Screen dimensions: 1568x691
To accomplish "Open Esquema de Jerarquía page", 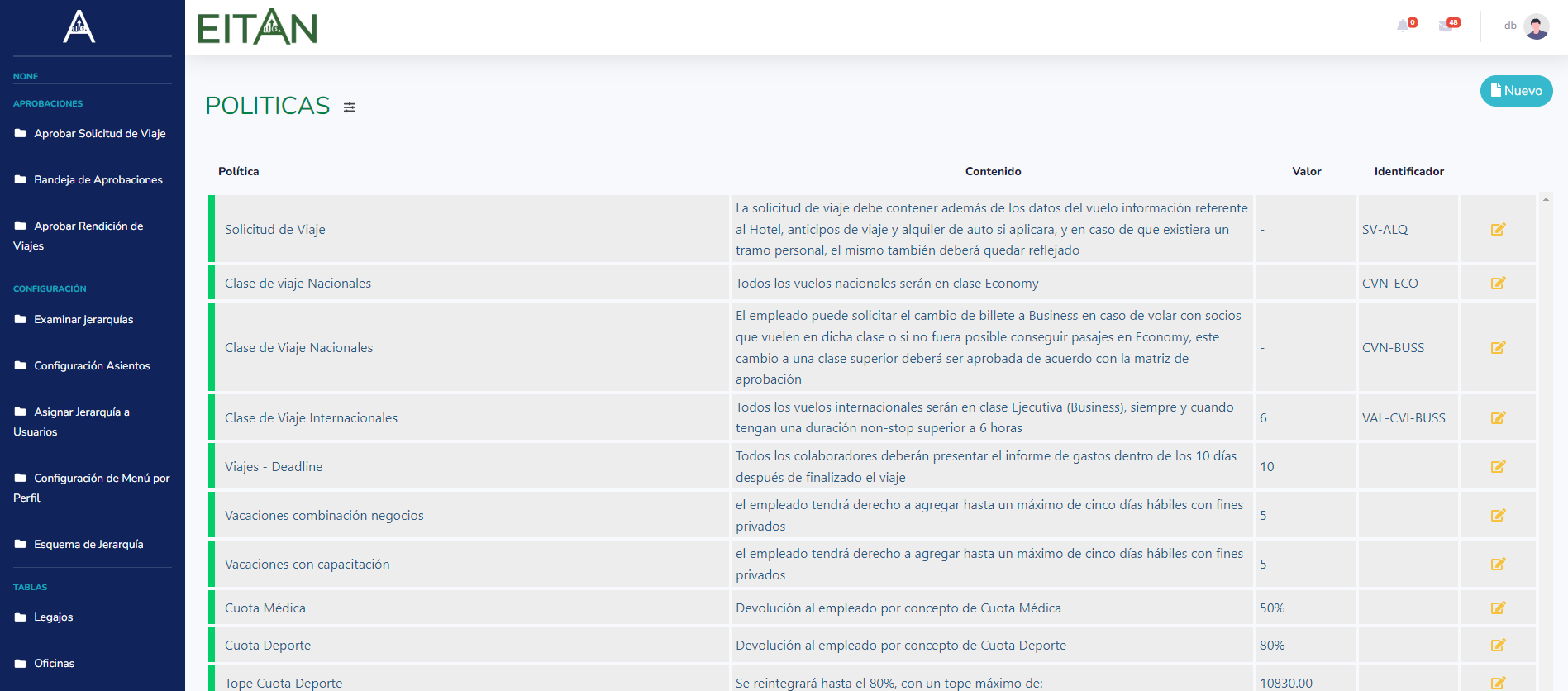I will pyautogui.click(x=88, y=545).
